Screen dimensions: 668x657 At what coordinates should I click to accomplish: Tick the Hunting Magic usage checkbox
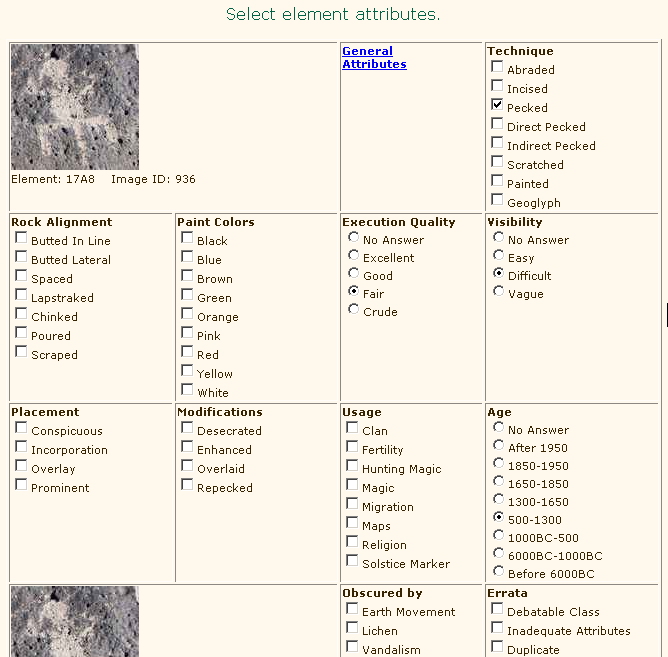click(352, 466)
